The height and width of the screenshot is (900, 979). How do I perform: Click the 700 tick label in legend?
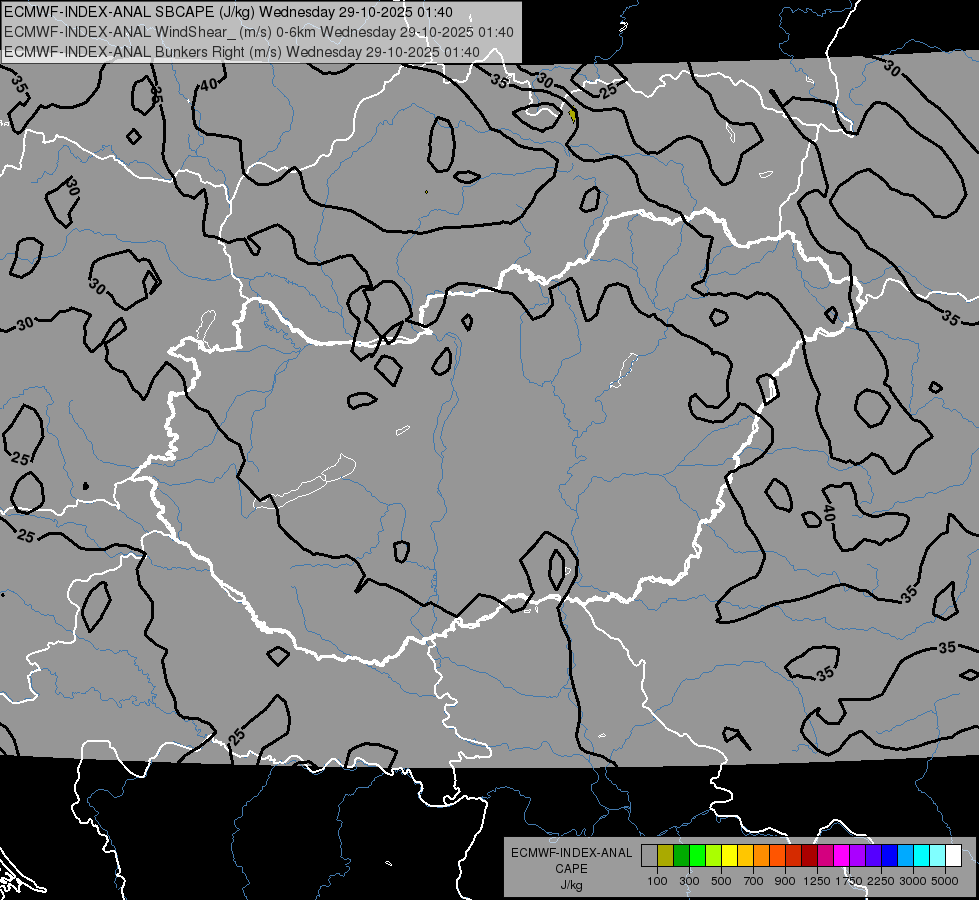754,881
